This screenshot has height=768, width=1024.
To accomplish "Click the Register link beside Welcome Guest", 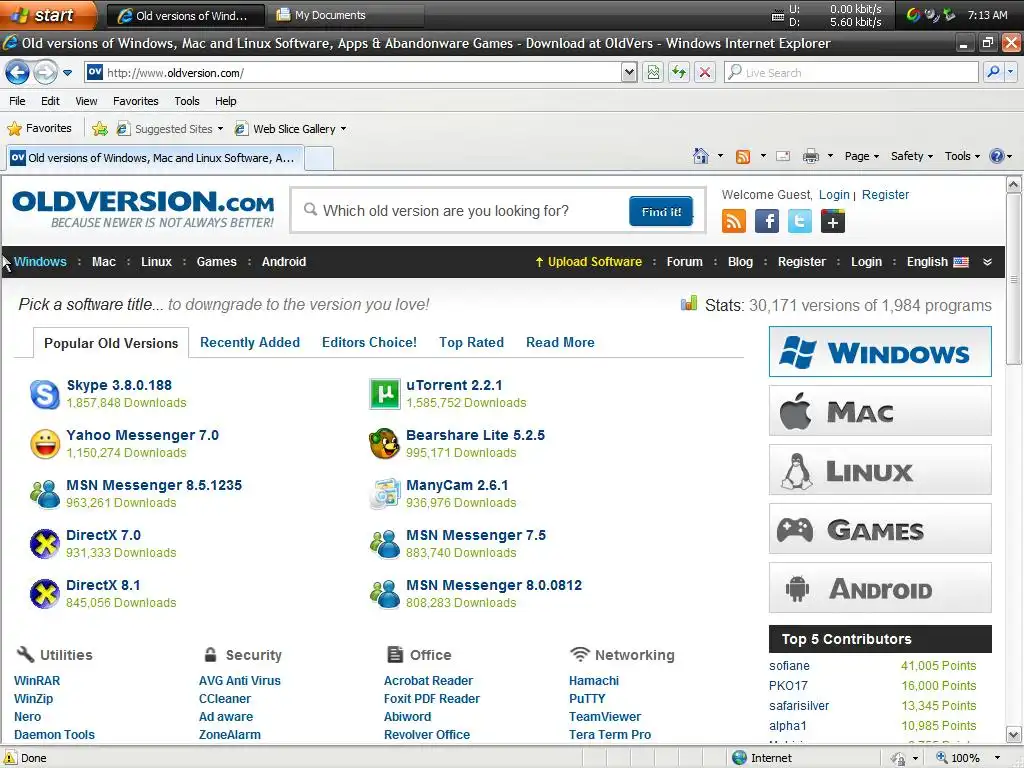I will (x=885, y=195).
